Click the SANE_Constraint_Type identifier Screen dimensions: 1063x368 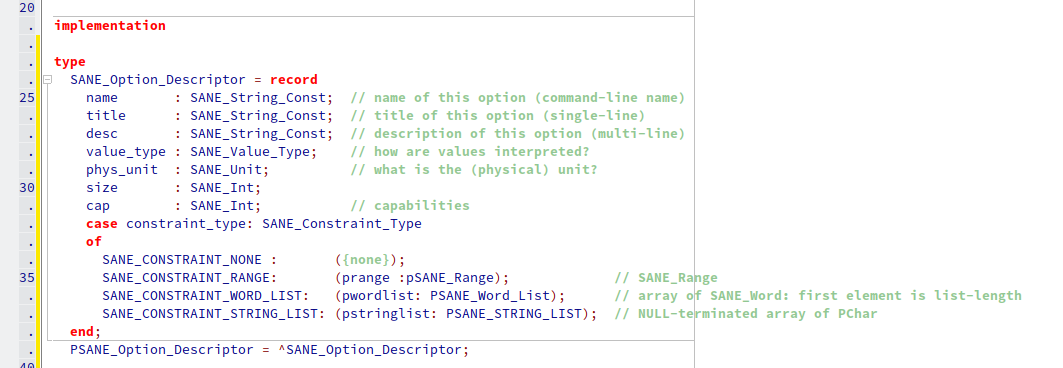coord(342,224)
